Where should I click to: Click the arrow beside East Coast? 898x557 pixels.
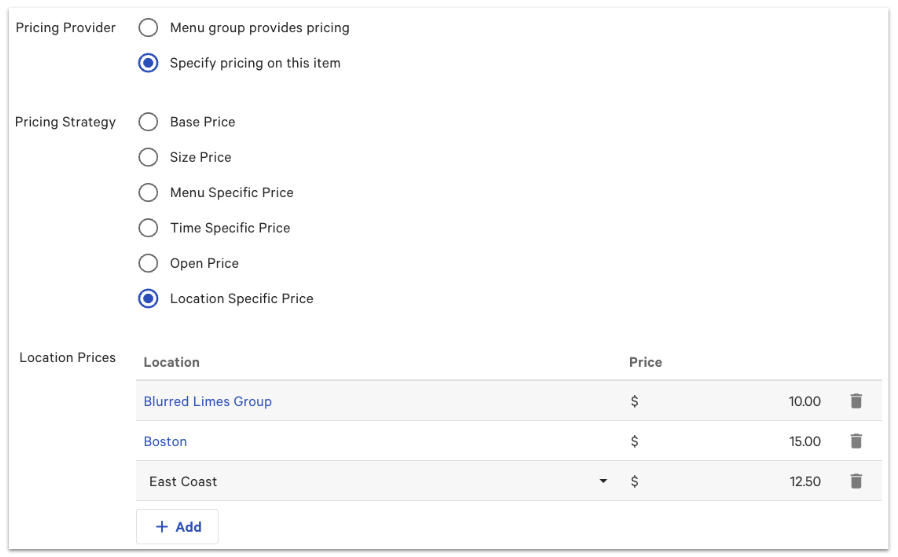coord(603,481)
